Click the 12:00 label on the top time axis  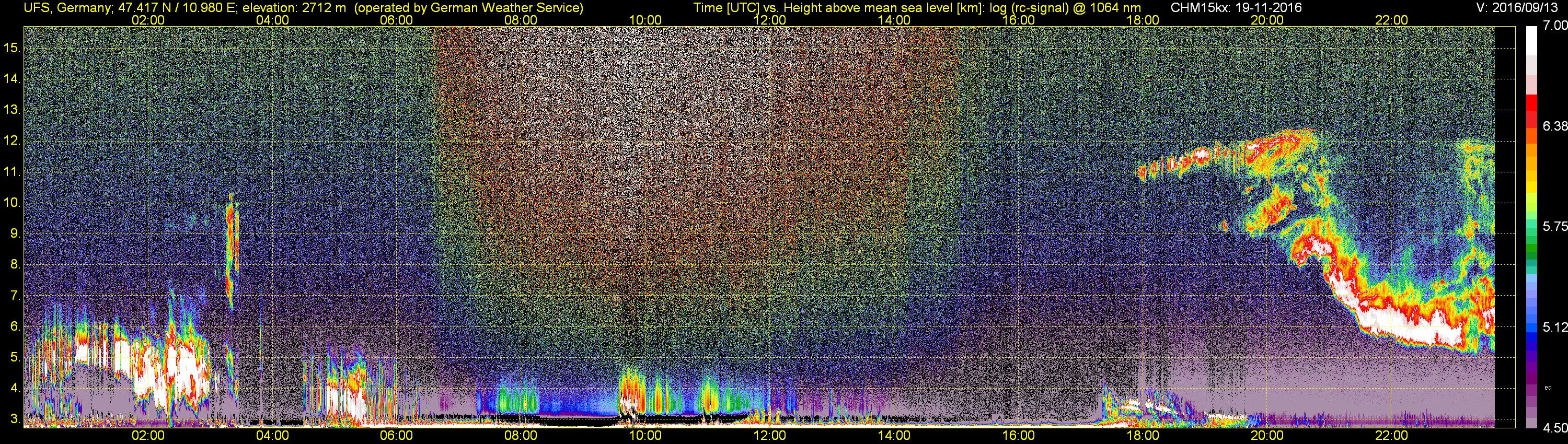(769, 20)
